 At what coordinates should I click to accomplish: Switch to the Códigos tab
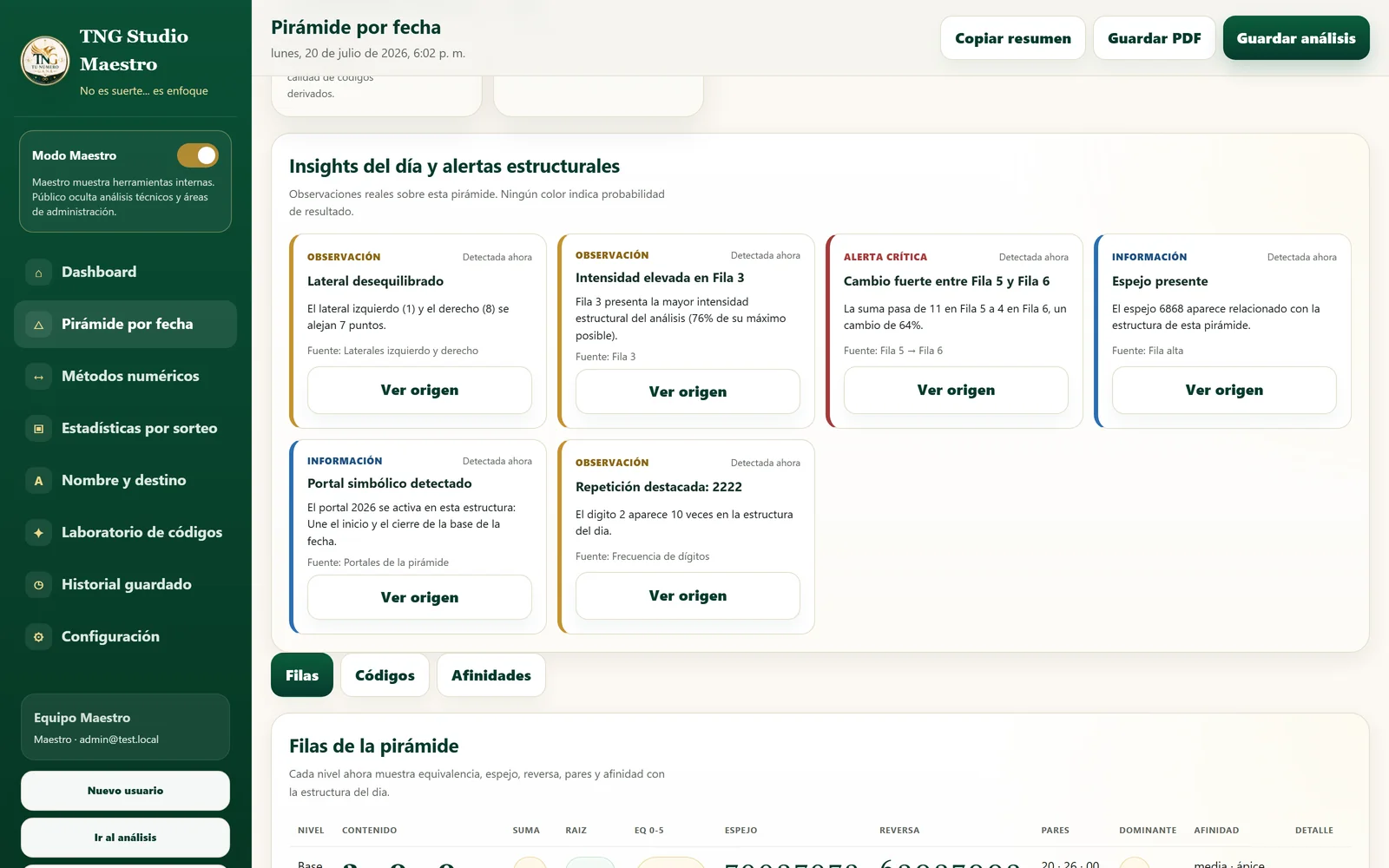click(385, 675)
